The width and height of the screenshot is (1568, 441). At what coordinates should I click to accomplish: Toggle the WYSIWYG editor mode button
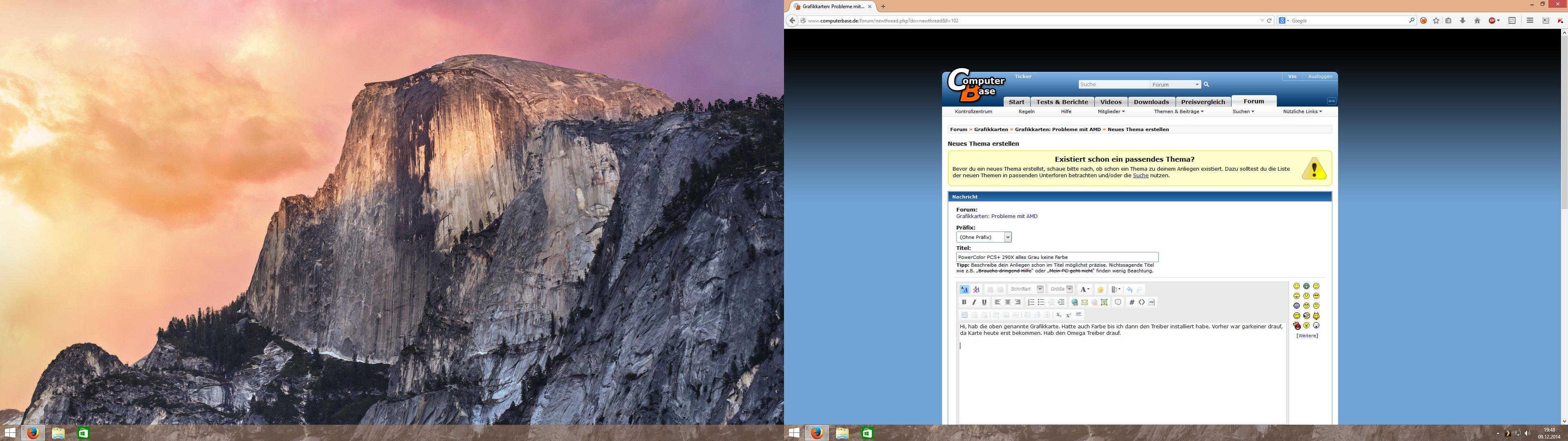pyautogui.click(x=965, y=290)
